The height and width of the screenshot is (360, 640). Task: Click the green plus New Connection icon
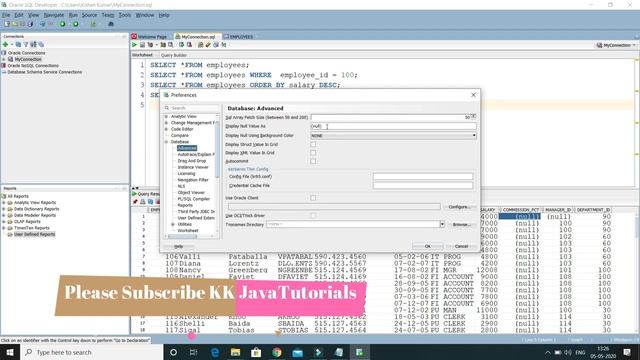(x=5, y=44)
